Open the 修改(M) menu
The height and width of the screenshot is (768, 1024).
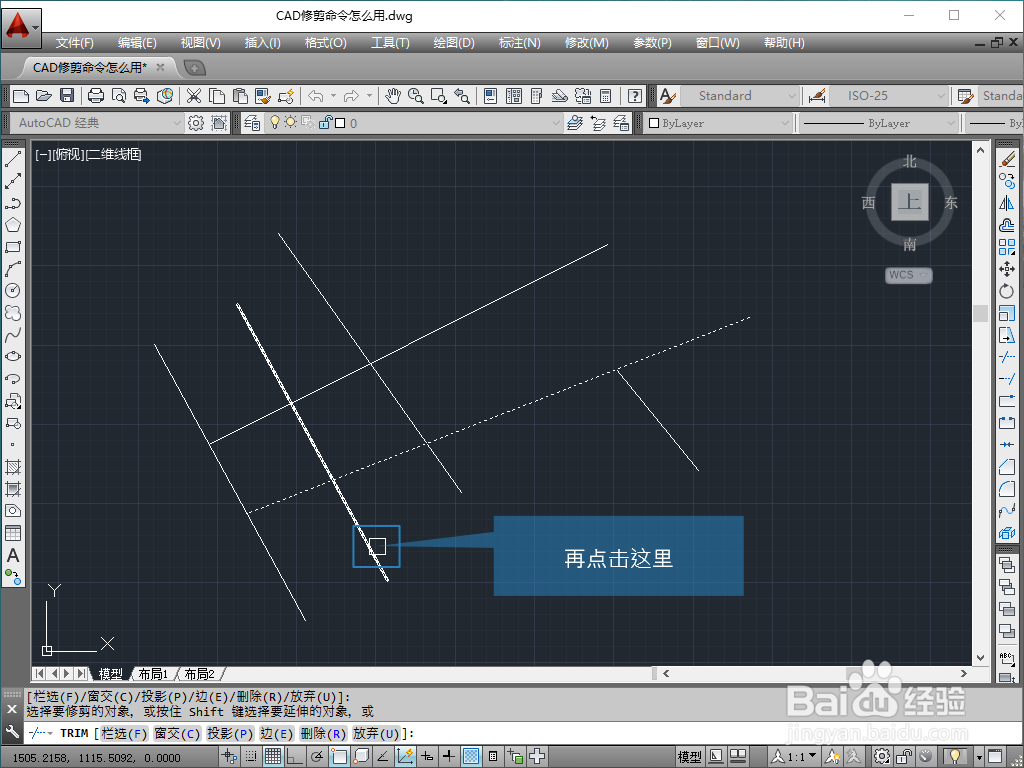pyautogui.click(x=586, y=43)
